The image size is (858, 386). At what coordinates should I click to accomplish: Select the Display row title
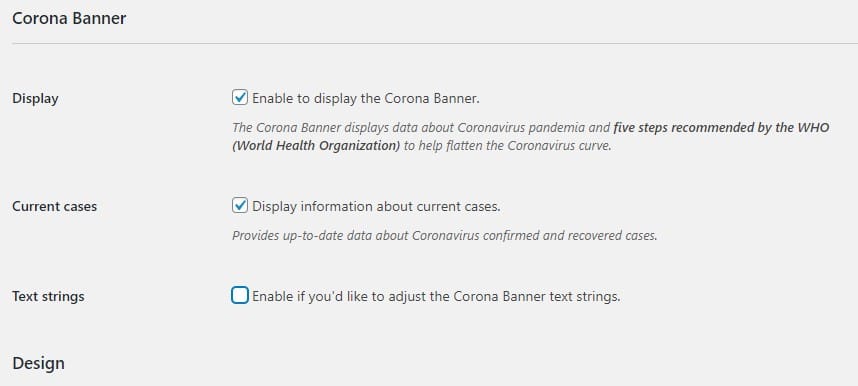point(35,99)
